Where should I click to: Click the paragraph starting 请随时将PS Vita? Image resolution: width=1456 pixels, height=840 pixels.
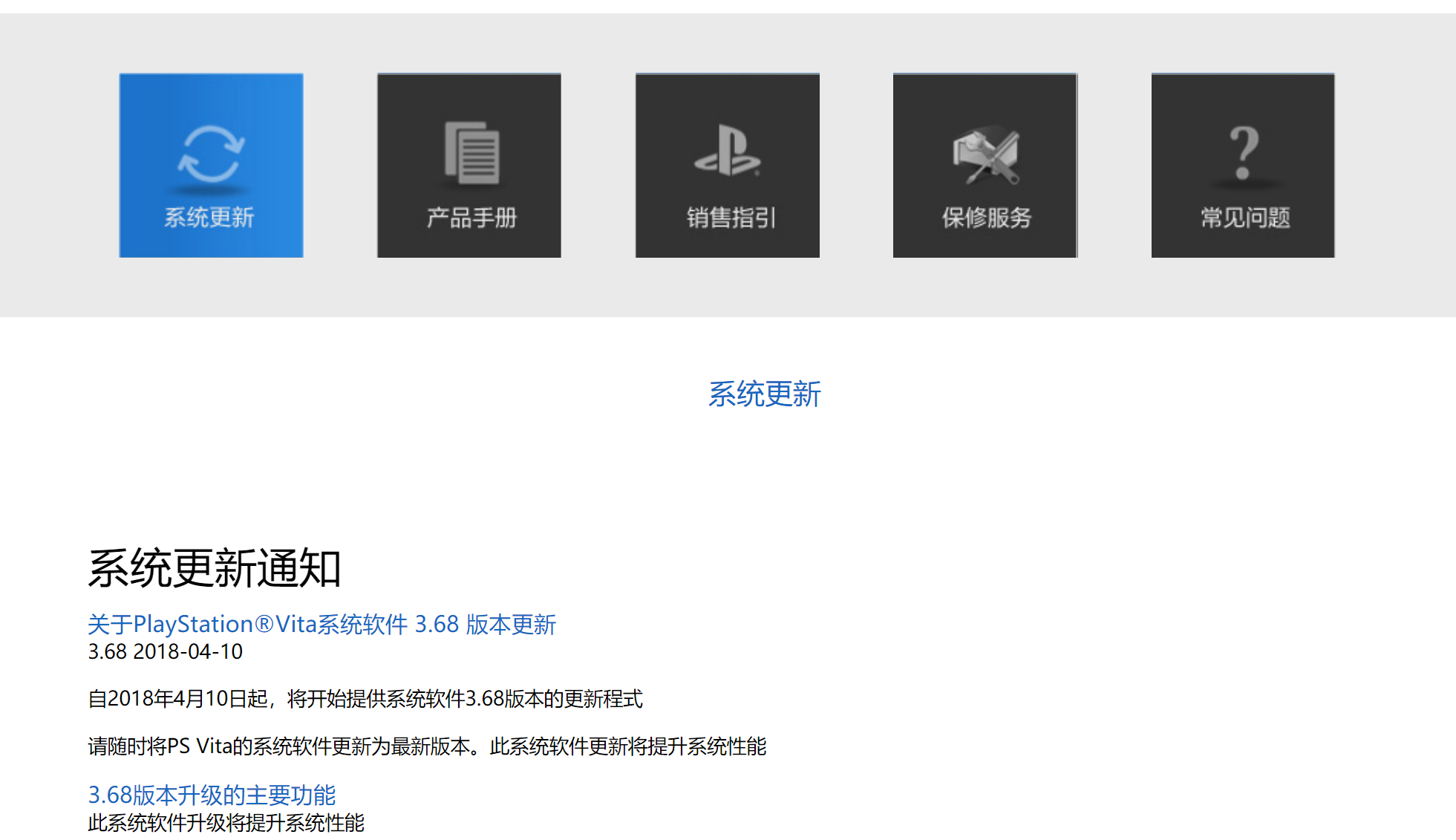click(x=426, y=746)
